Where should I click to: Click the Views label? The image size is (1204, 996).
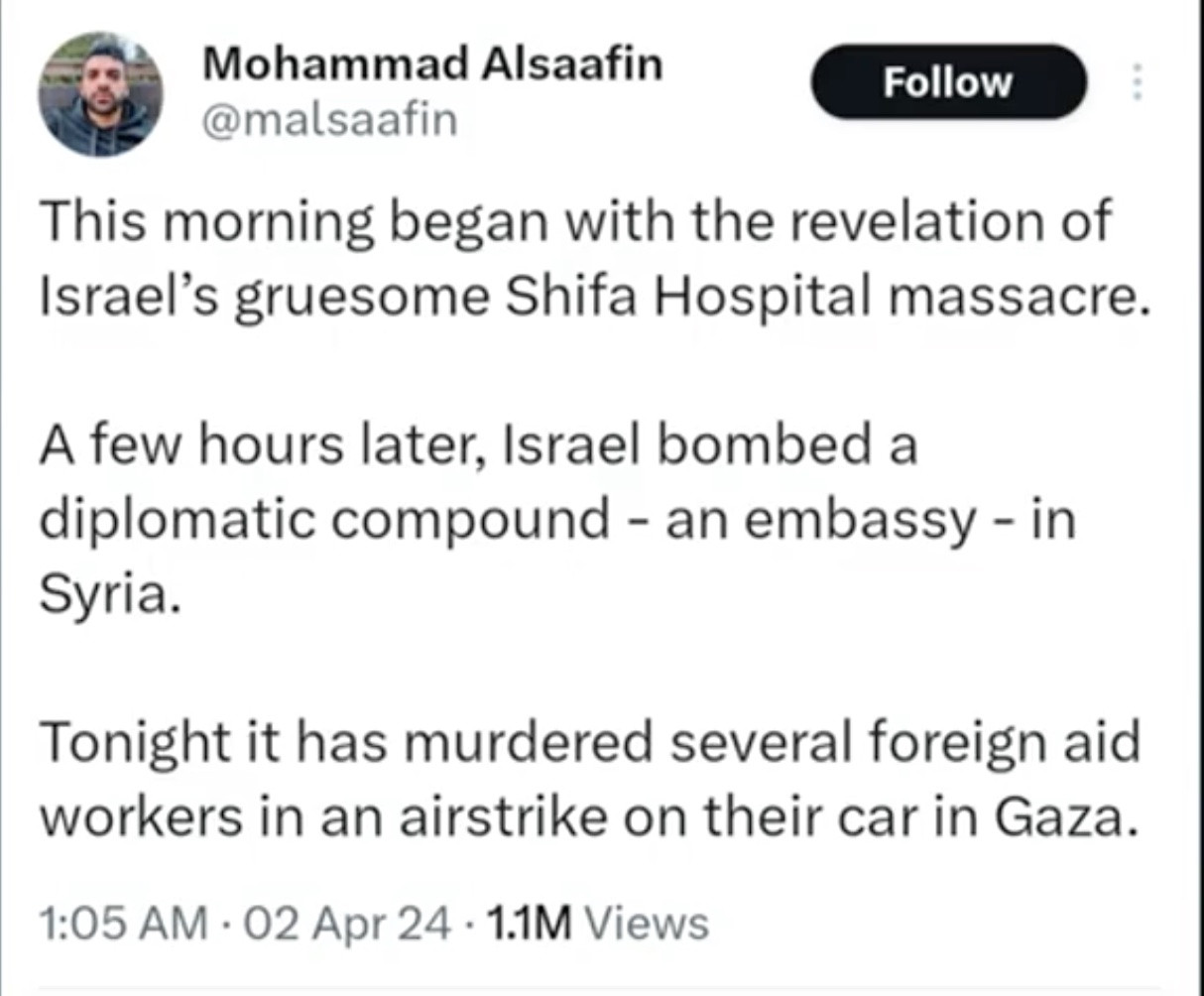coord(647,924)
